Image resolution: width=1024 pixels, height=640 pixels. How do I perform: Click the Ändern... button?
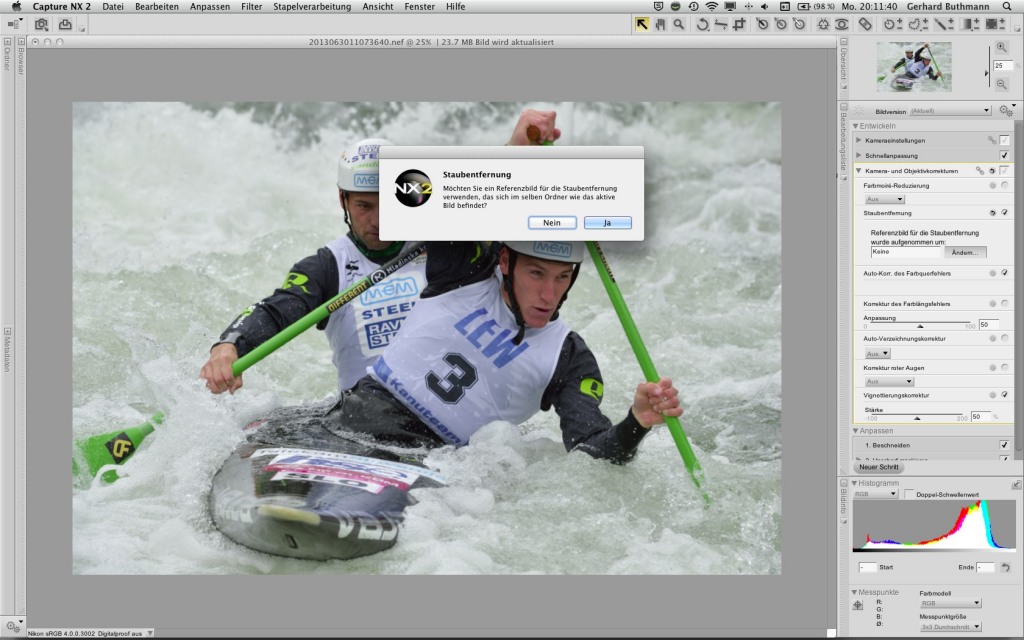(965, 252)
